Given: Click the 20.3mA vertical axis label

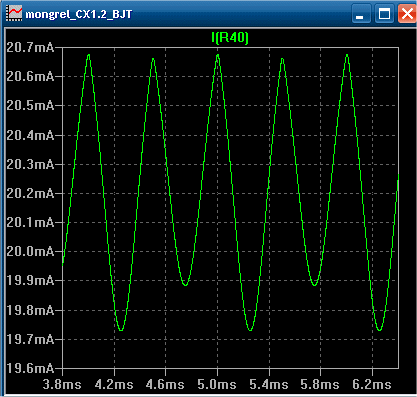Looking at the screenshot, I should [x=30, y=164].
